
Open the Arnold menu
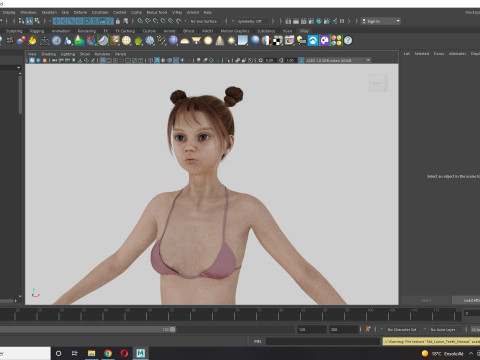193,12
